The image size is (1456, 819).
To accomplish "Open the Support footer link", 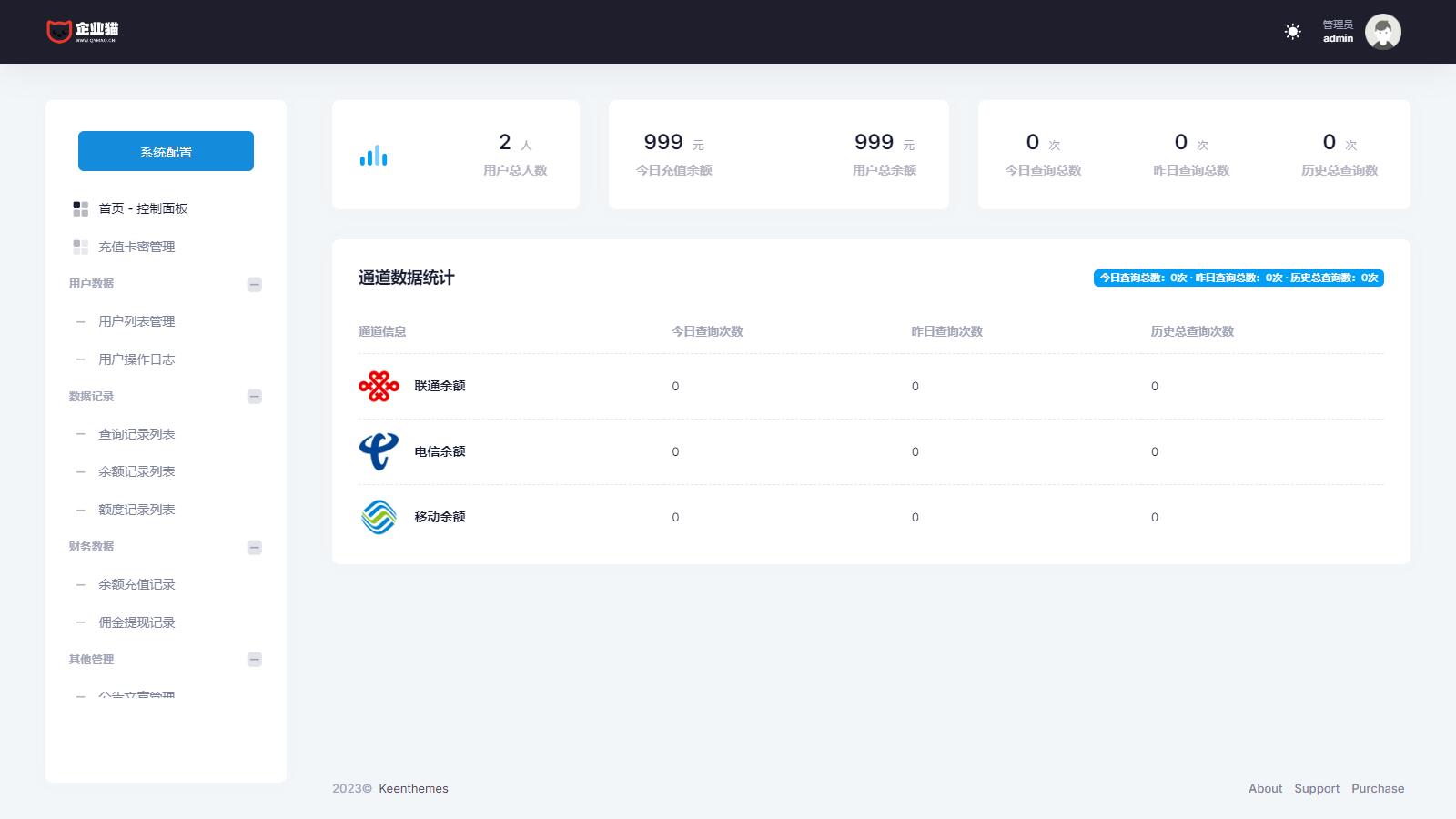I will pyautogui.click(x=1316, y=789).
